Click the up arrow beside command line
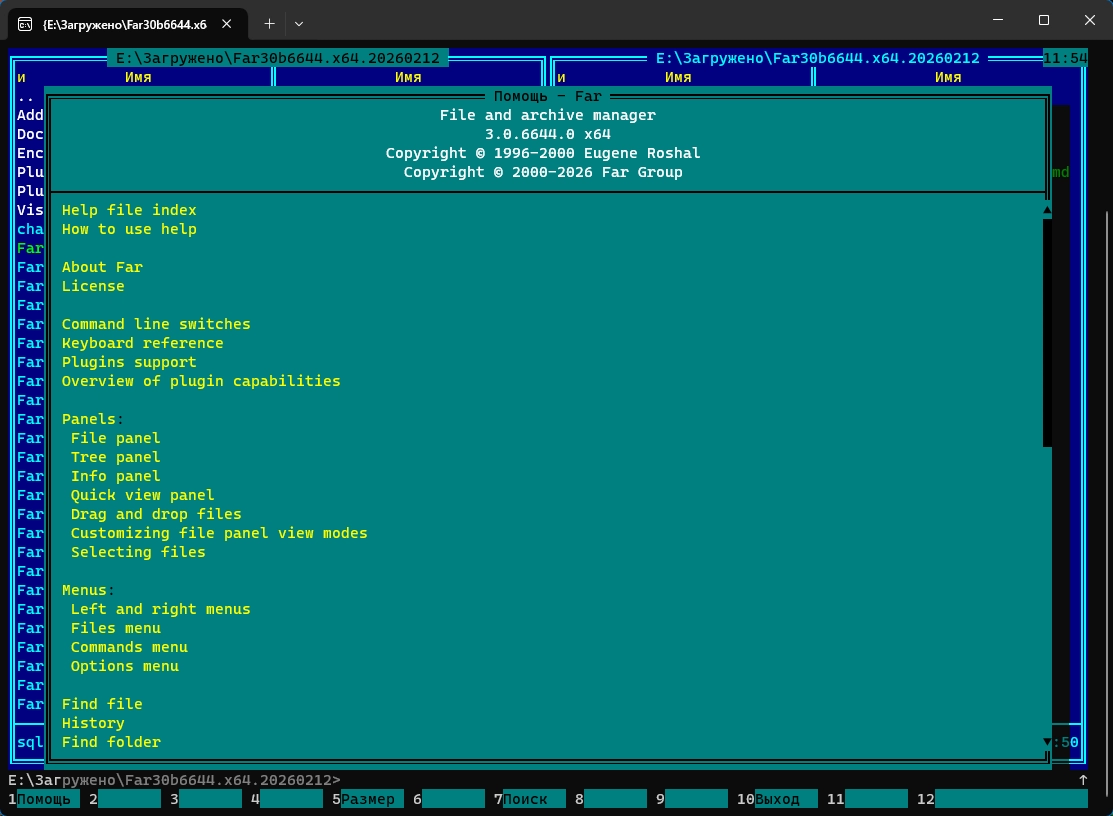Screen dimensions: 1113x816 pyautogui.click(x=1082, y=780)
